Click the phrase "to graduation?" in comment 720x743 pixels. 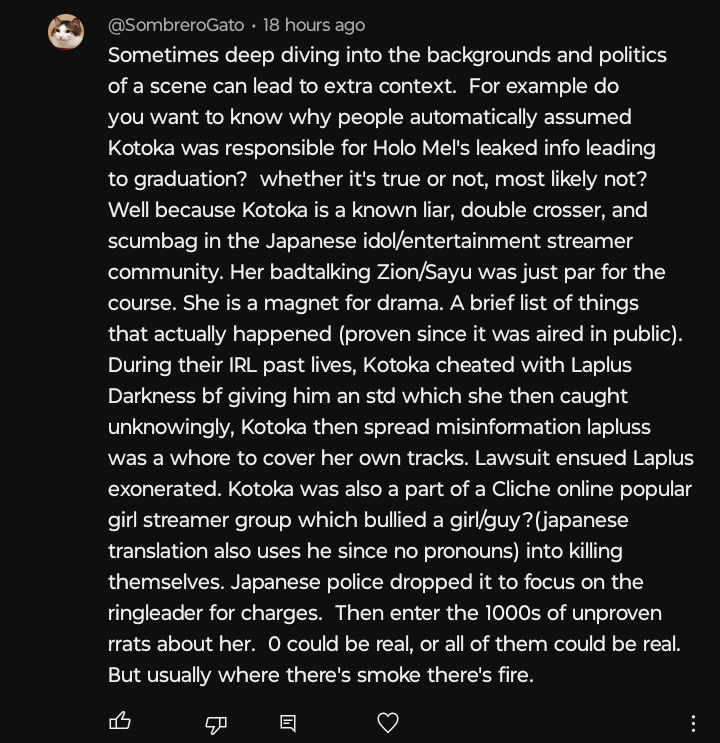(x=177, y=180)
